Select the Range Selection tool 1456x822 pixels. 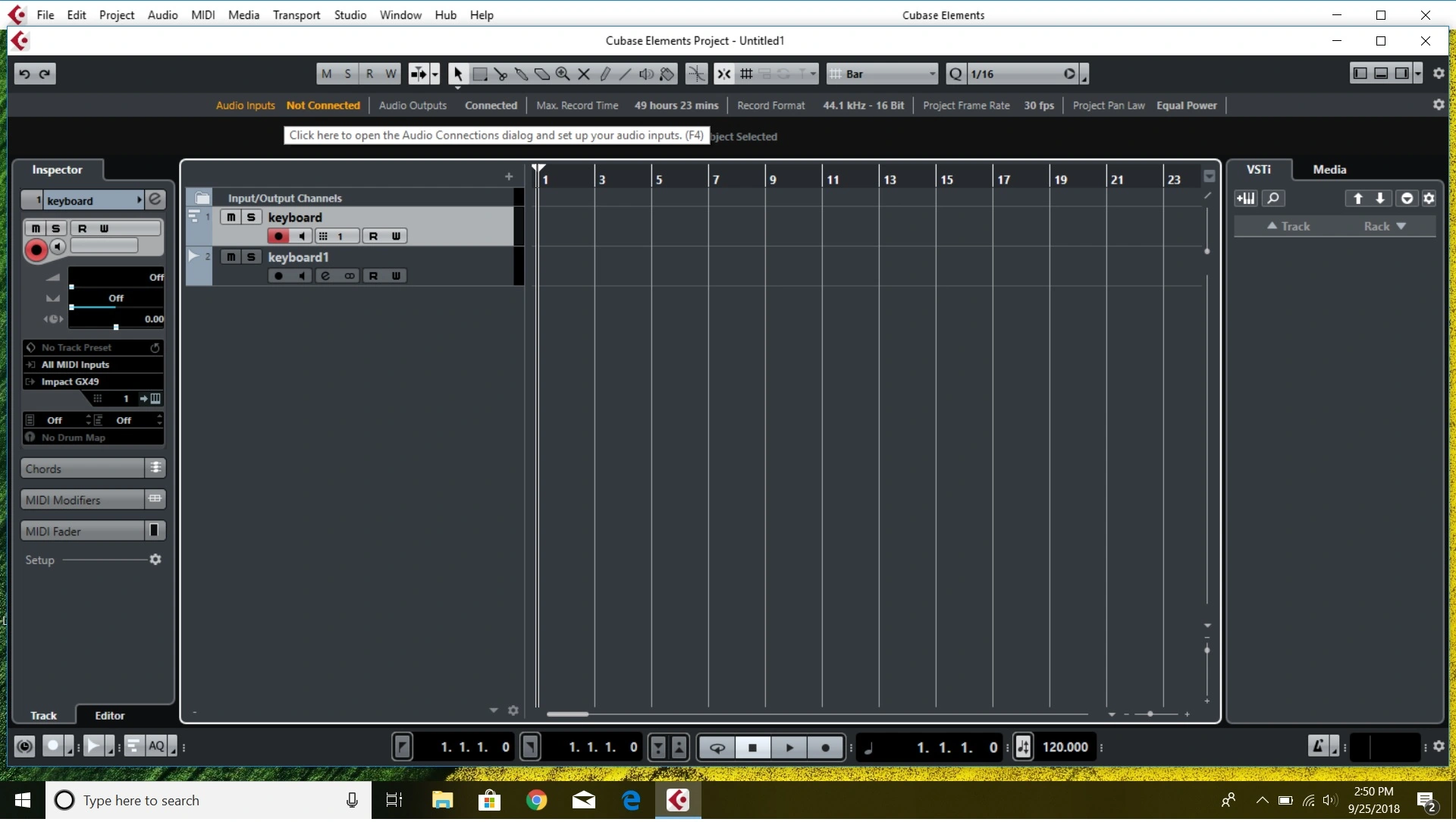[x=479, y=74]
